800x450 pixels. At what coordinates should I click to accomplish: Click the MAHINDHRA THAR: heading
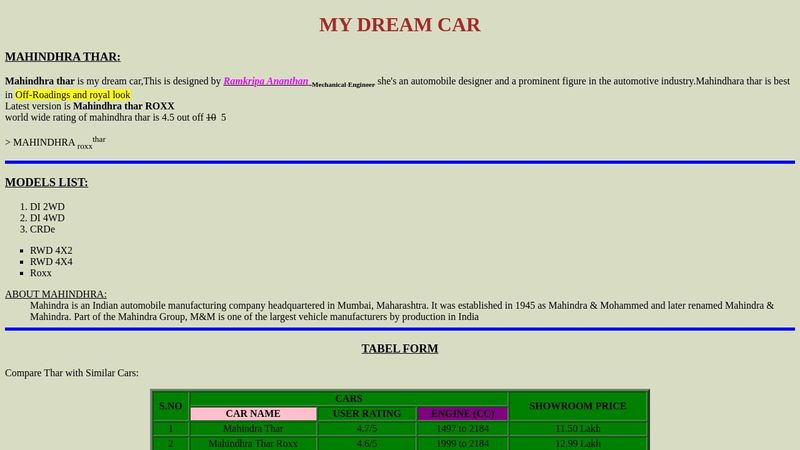(x=63, y=57)
